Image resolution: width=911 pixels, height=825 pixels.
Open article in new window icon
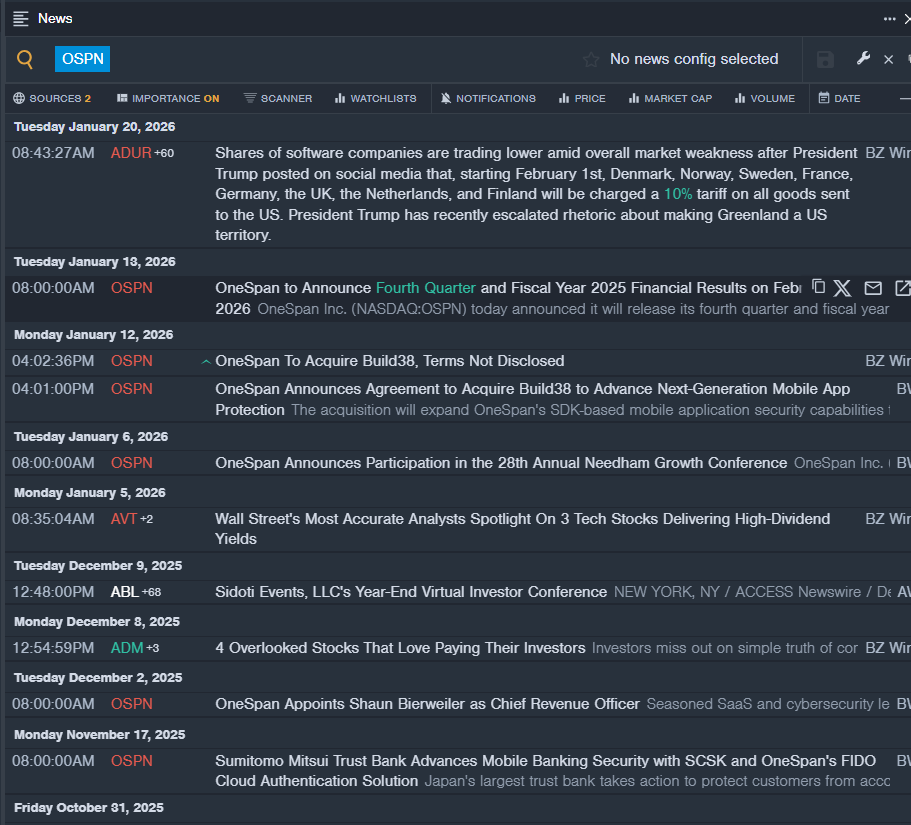[x=902, y=288]
